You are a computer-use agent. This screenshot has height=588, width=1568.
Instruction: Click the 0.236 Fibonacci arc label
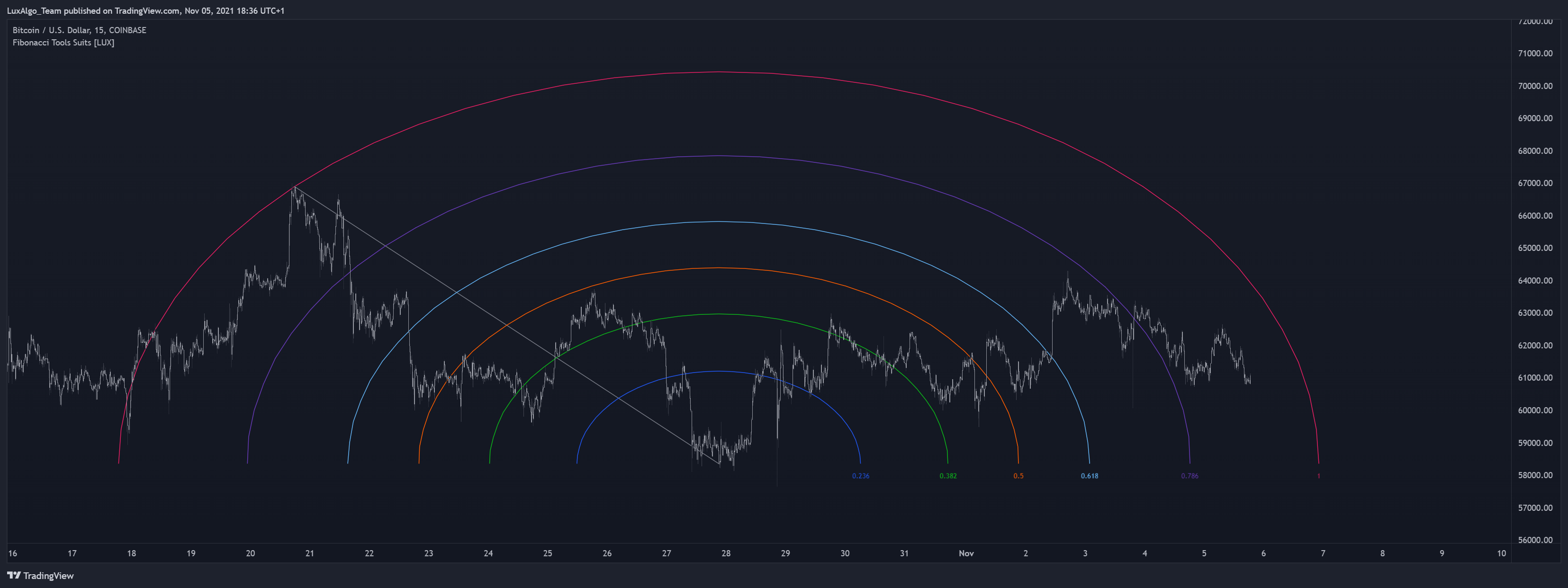861,475
